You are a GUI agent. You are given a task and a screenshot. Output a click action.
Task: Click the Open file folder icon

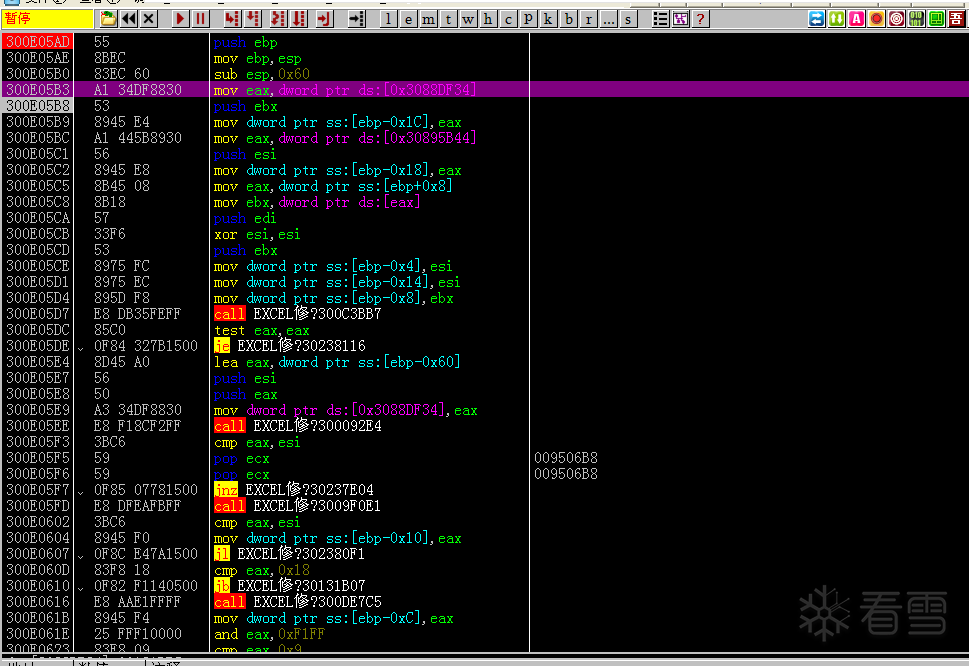tap(108, 19)
